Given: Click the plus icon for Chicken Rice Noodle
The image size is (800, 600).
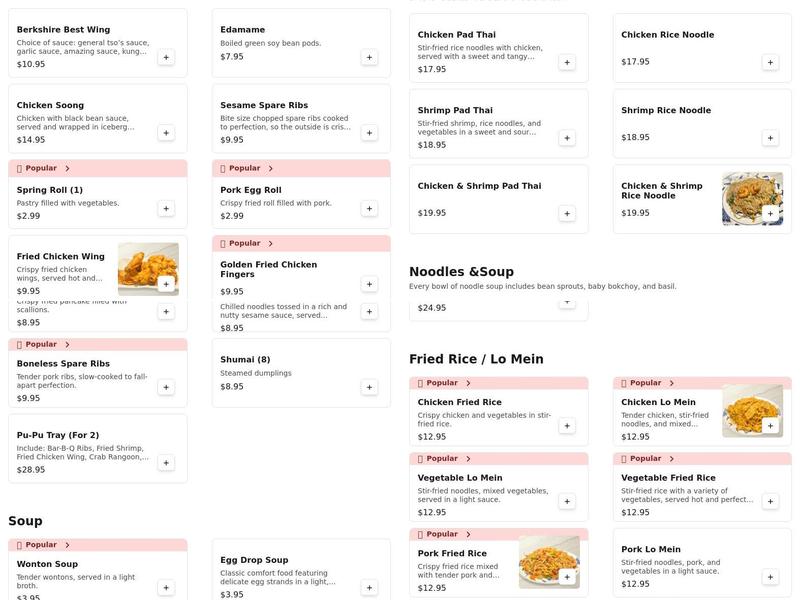Looking at the screenshot, I should [x=770, y=61].
